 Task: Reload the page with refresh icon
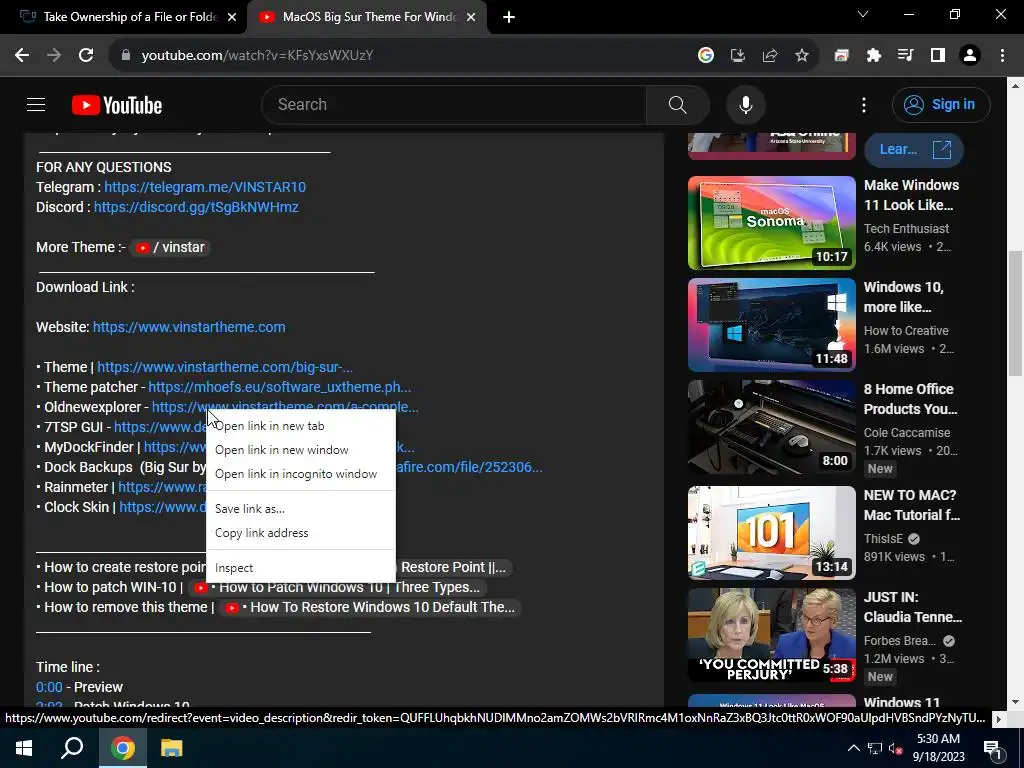(x=86, y=56)
